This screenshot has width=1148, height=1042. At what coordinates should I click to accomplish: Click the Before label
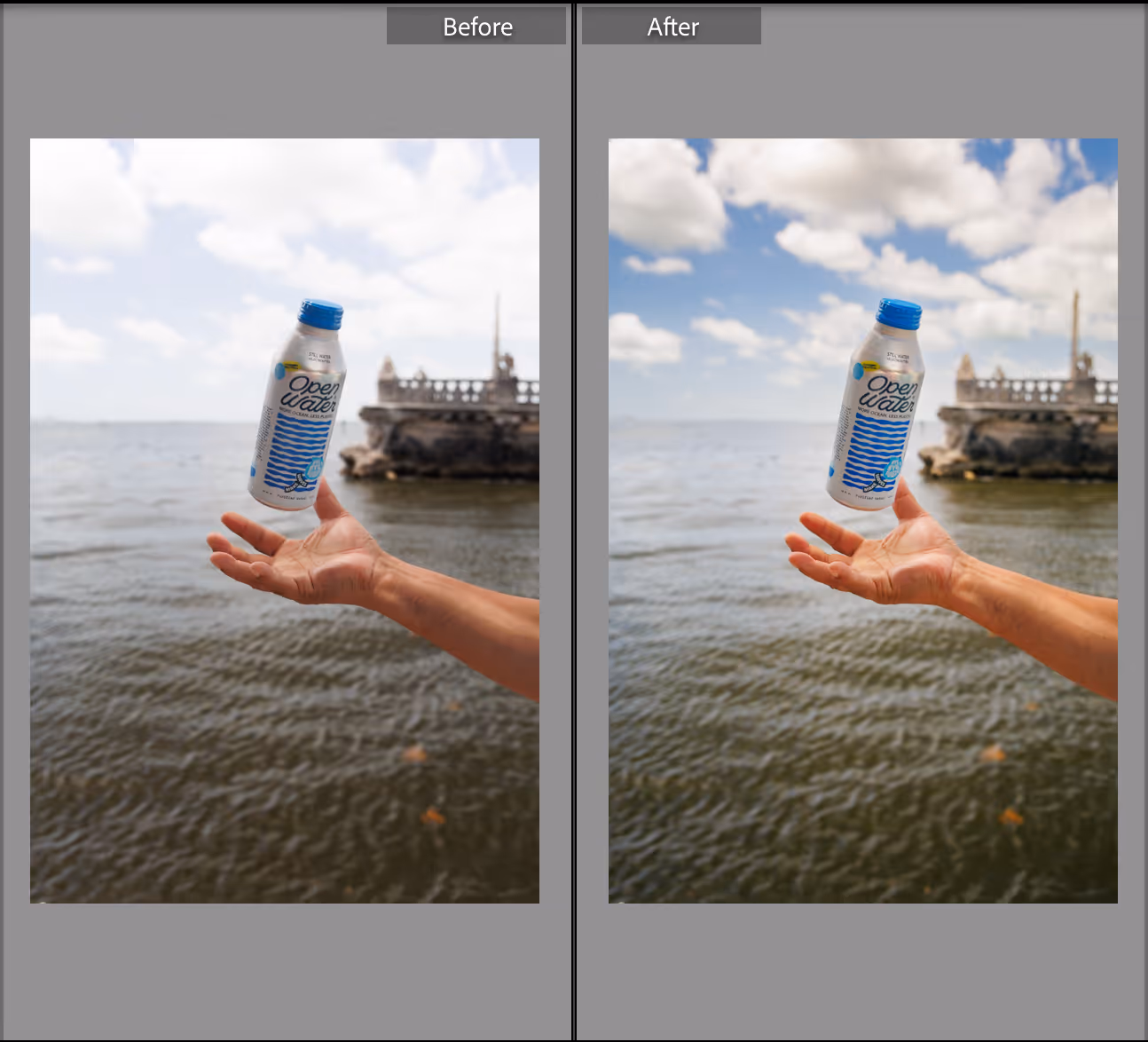click(476, 27)
